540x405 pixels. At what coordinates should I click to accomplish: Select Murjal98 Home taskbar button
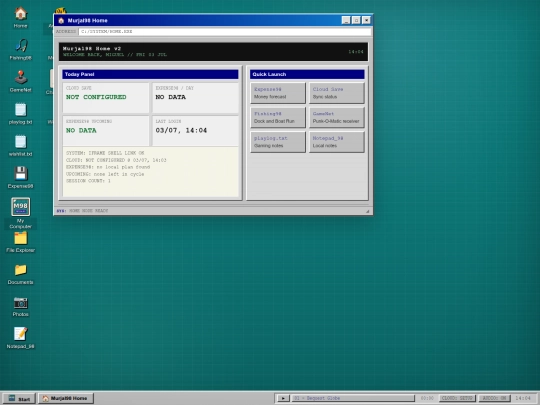point(66,398)
